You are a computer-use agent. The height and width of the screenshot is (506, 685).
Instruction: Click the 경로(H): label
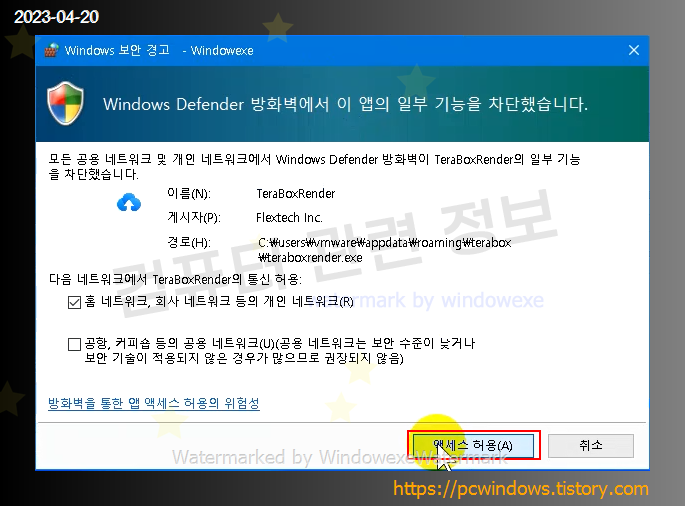[x=189, y=242]
